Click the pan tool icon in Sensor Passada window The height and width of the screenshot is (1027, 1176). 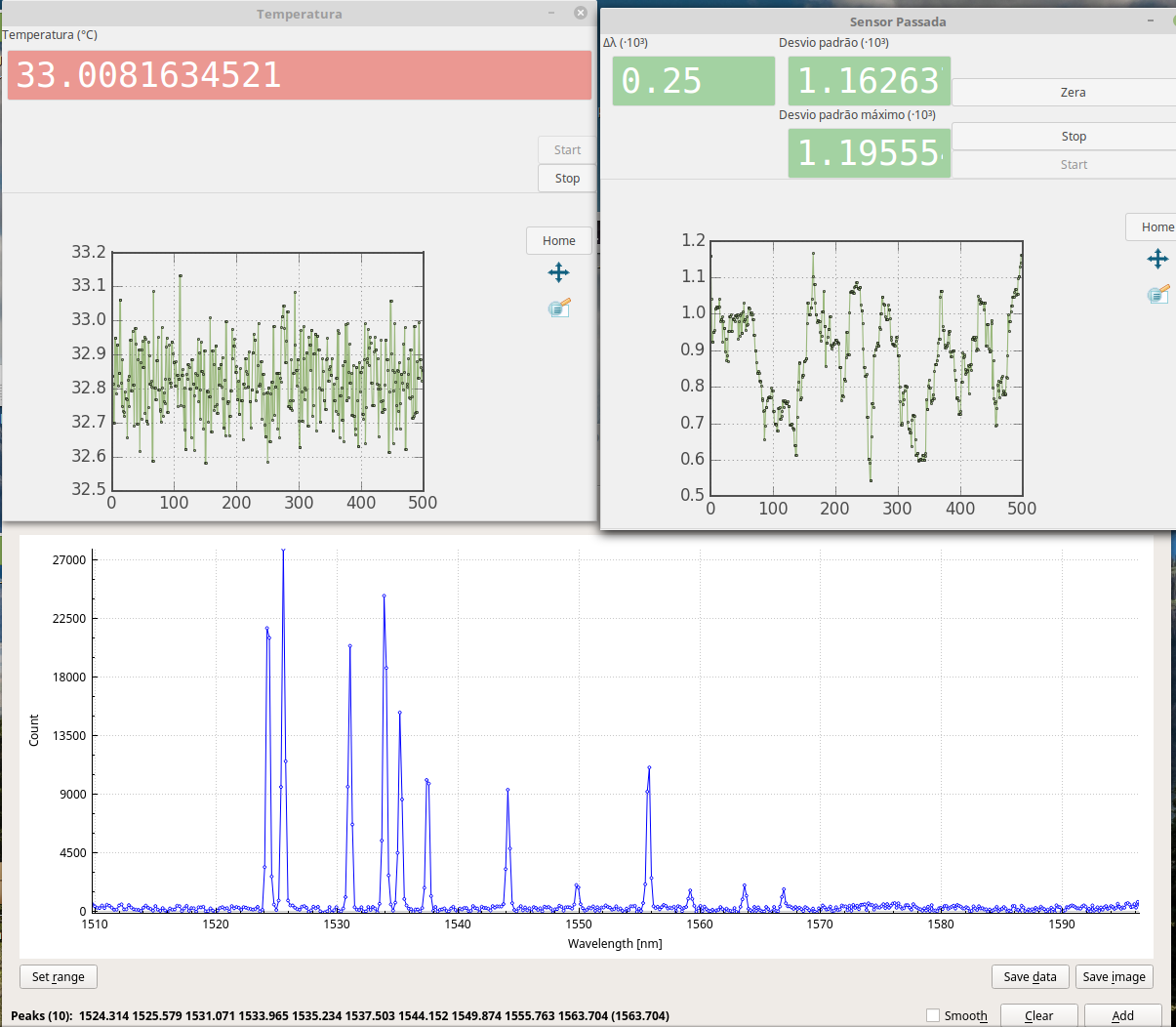[x=1157, y=259]
